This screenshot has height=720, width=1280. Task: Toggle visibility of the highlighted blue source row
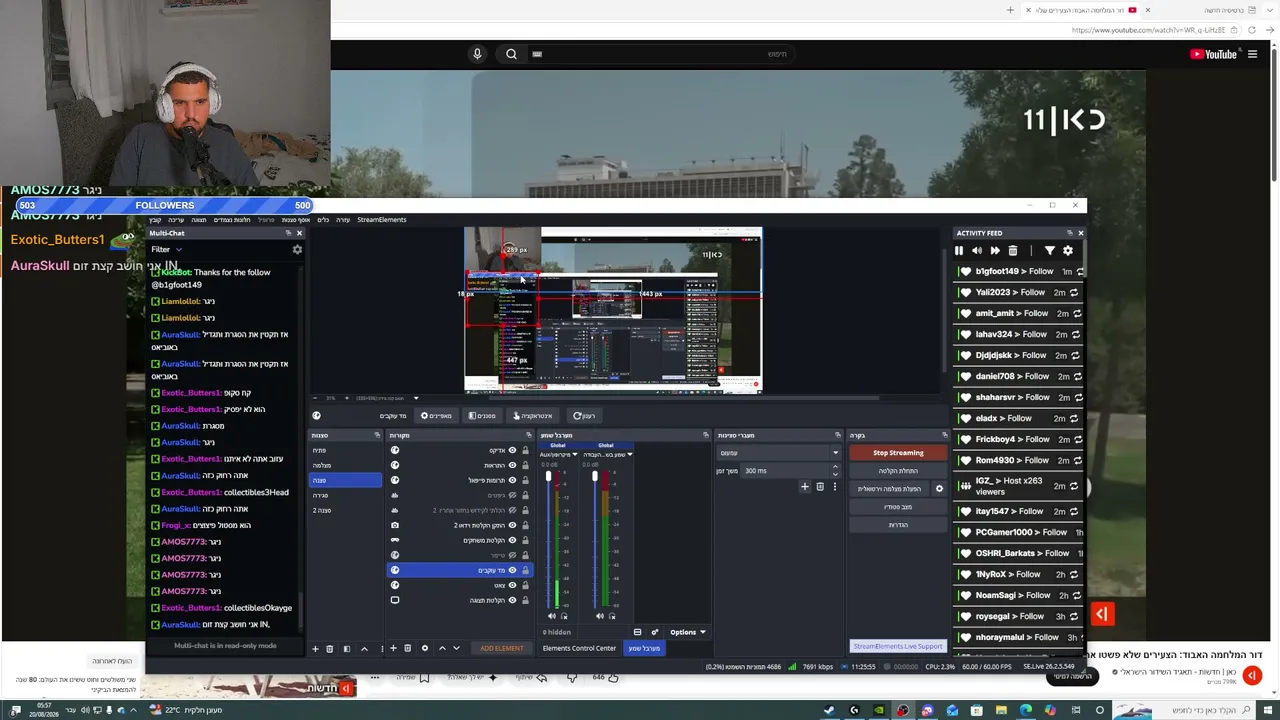click(512, 570)
